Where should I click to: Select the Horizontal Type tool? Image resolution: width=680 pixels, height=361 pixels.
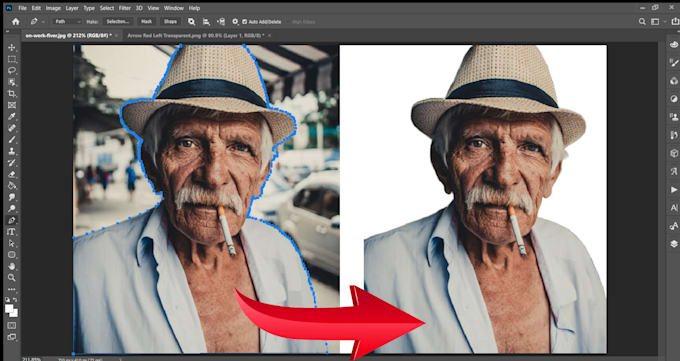[12, 232]
